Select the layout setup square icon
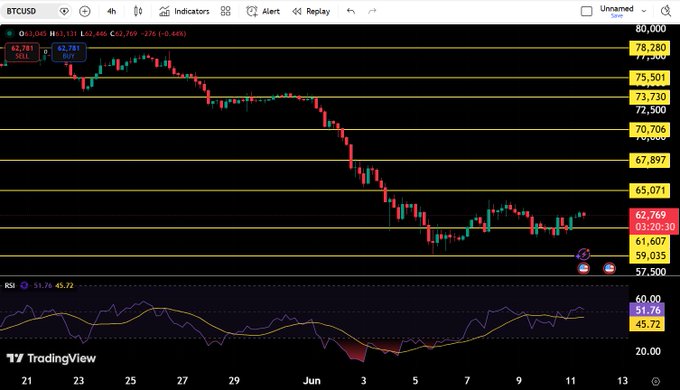This screenshot has width=680, height=390. click(586, 11)
